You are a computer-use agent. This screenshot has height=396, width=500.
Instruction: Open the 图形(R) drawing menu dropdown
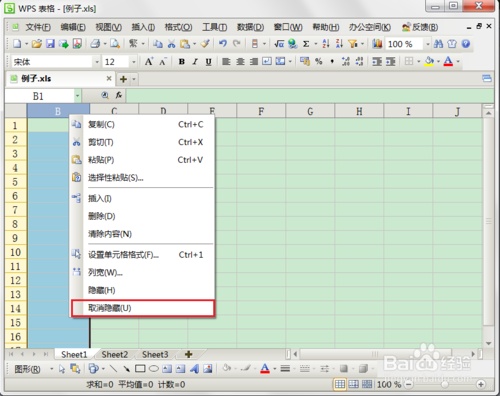point(52,369)
